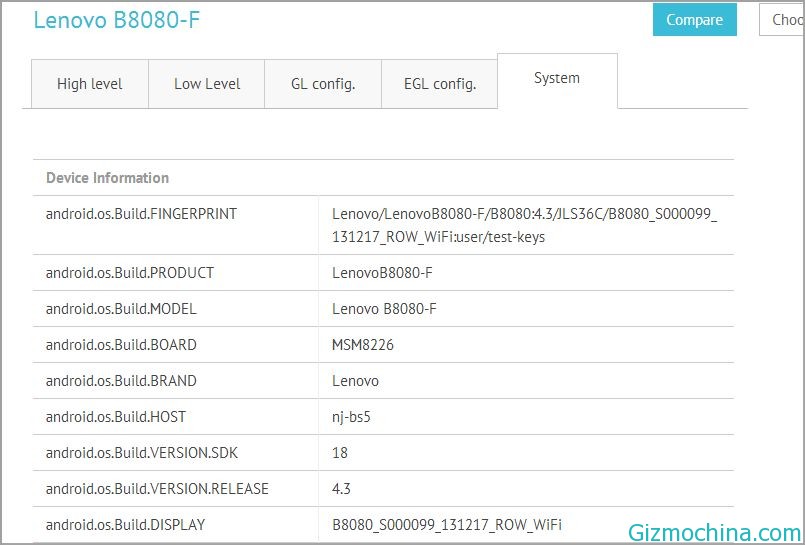Click the Lenovo B8080-F model value
The width and height of the screenshot is (805, 545).
tap(384, 309)
